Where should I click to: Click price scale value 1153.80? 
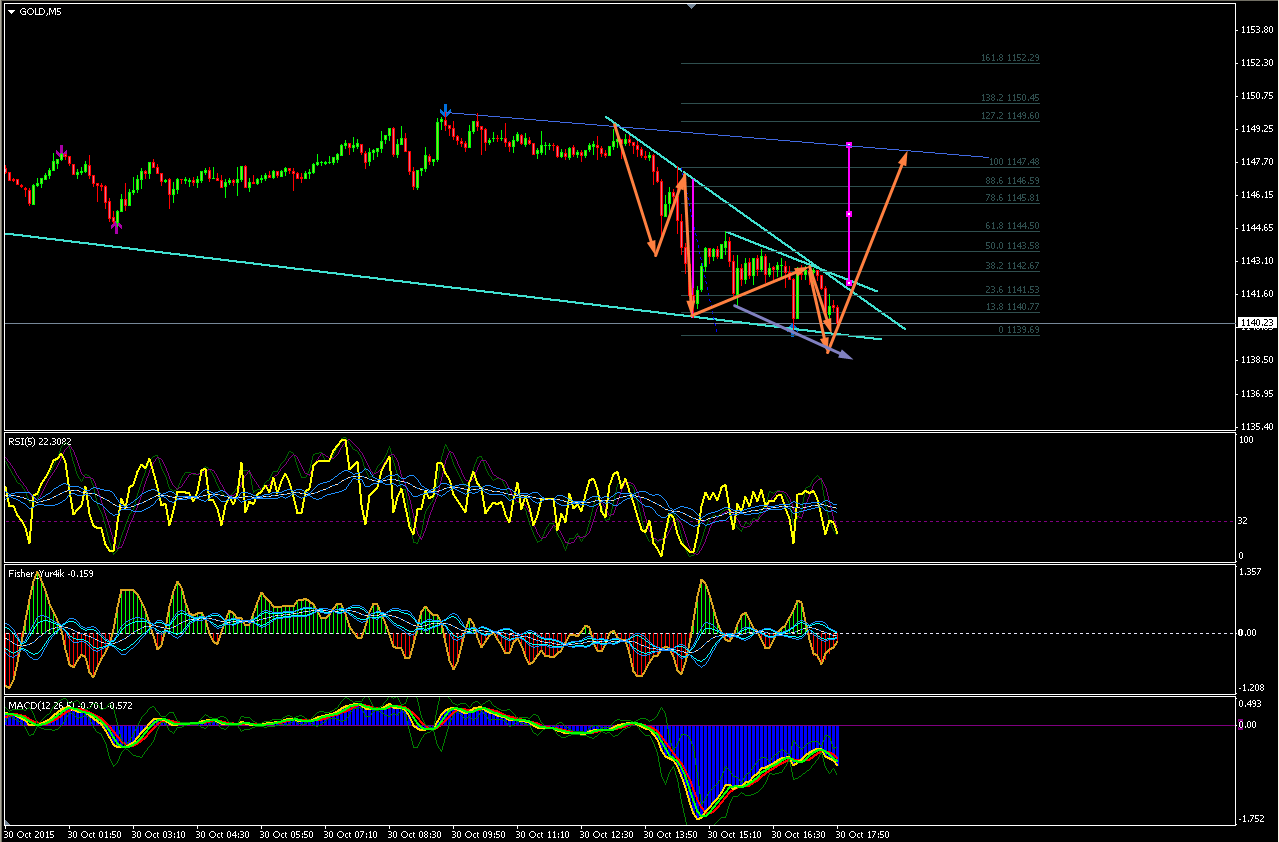coord(1256,30)
